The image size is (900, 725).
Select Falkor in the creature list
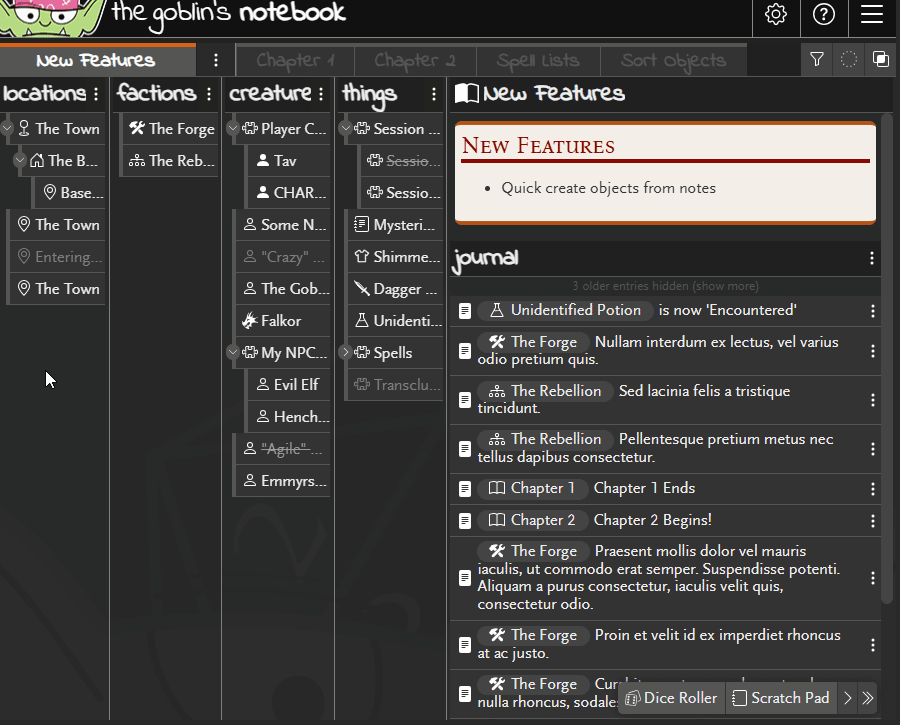tap(280, 321)
